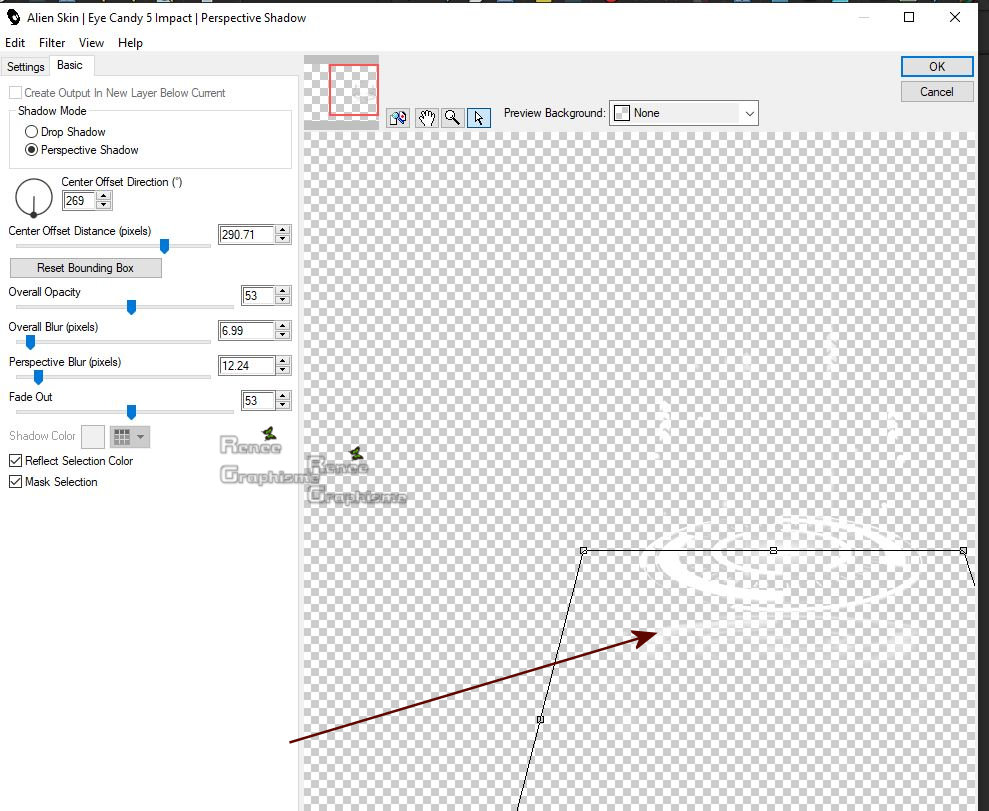Open the View menu
989x811 pixels.
[91, 43]
